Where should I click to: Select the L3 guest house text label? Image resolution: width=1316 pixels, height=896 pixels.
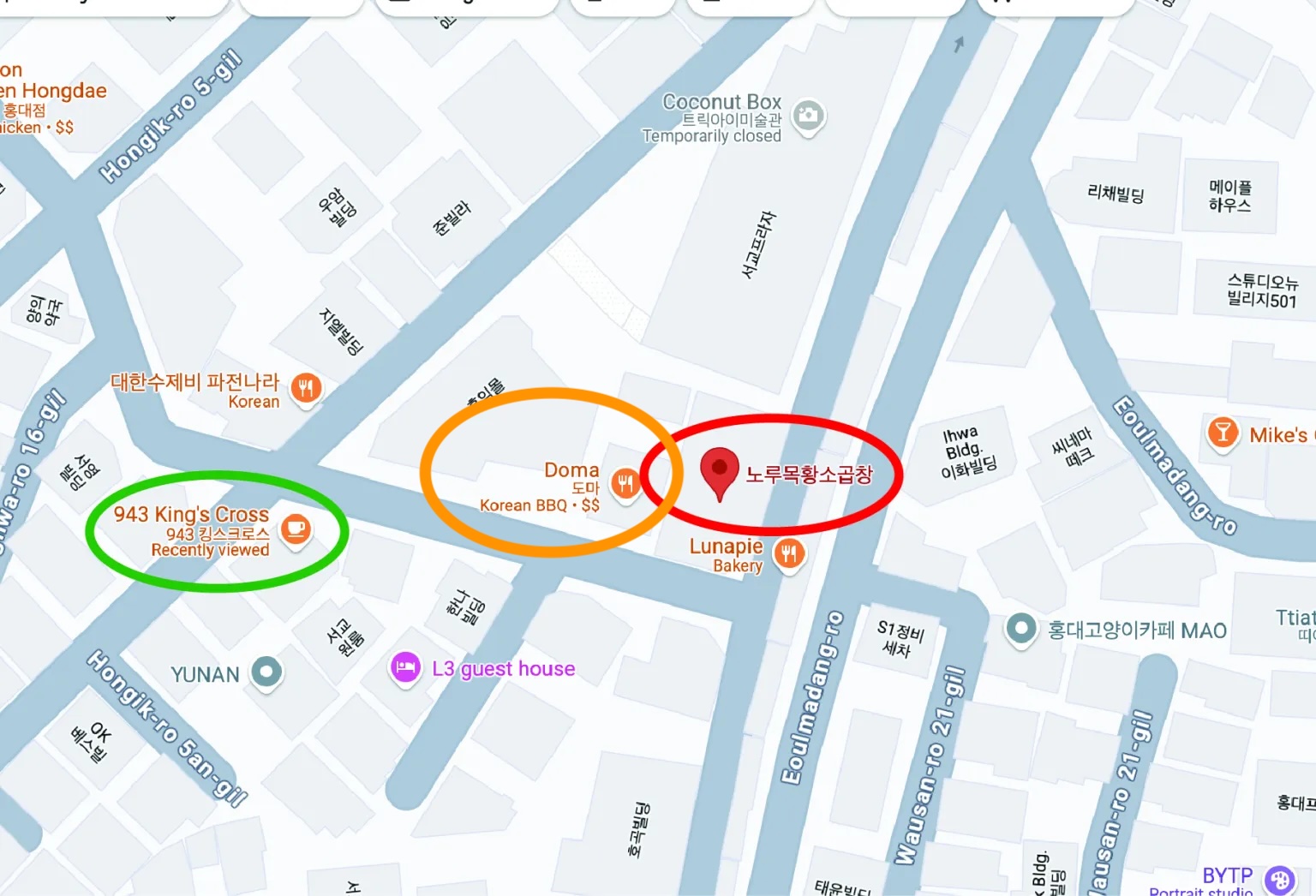(504, 669)
